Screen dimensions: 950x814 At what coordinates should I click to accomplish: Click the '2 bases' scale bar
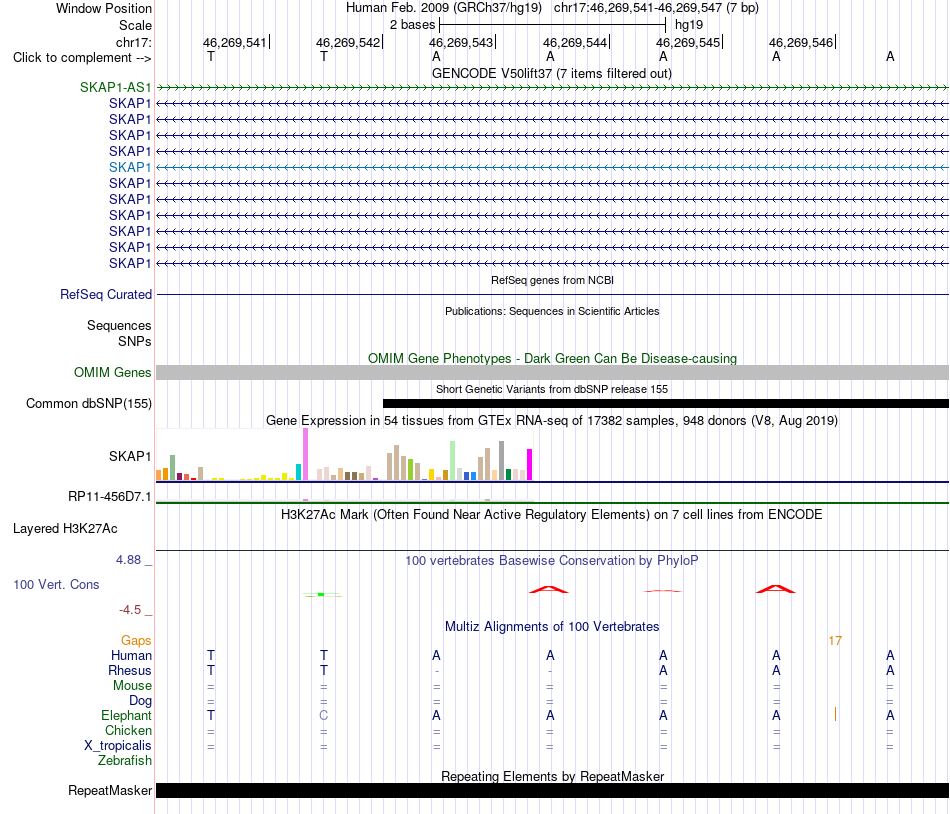[552, 25]
